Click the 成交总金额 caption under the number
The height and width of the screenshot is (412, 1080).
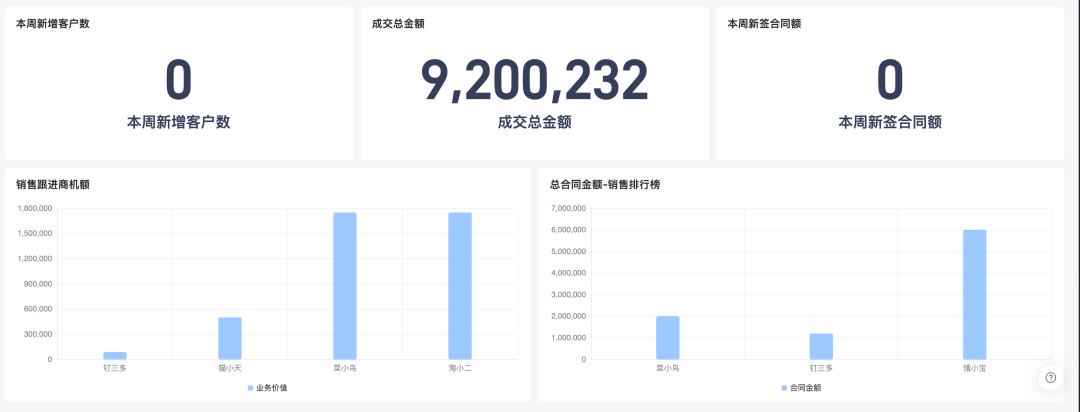click(x=534, y=123)
